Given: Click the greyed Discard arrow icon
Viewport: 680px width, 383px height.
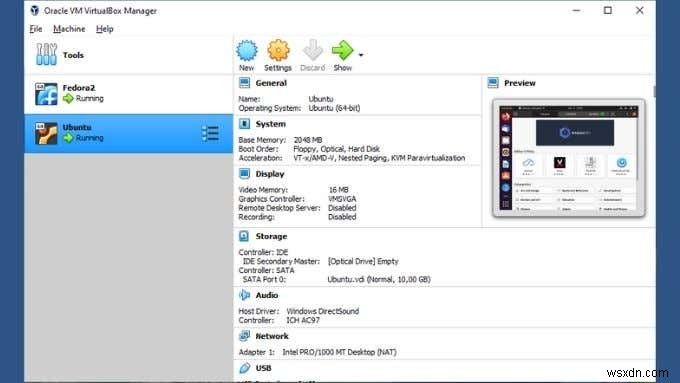Looking at the screenshot, I should [x=313, y=50].
